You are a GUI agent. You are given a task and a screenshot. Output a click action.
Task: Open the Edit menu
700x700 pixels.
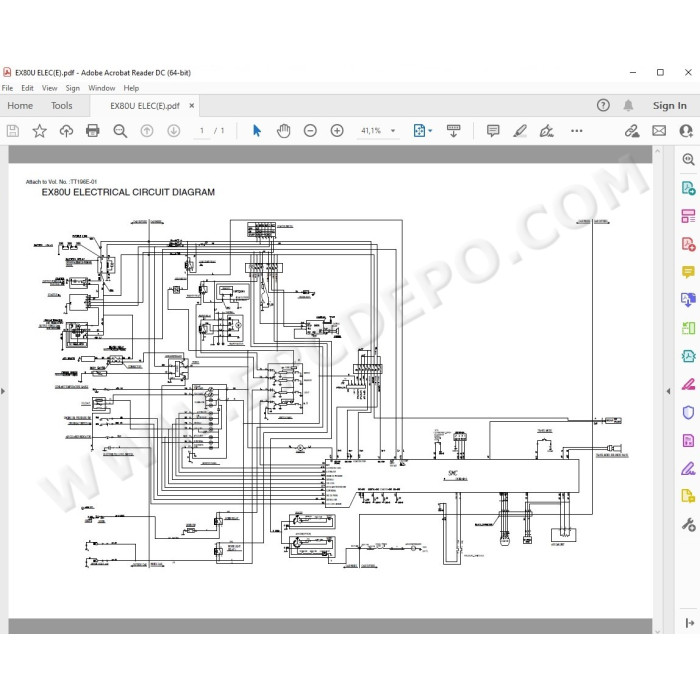[x=27, y=88]
